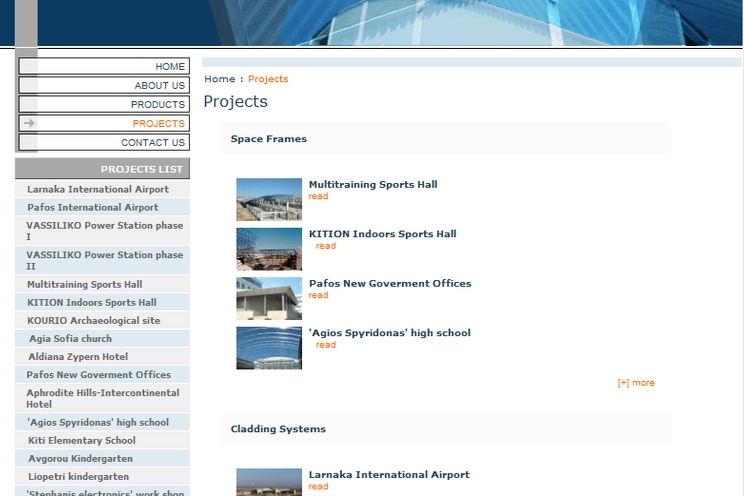
Task: Click the Larnaka International Airport thumbnail
Action: click(x=269, y=482)
